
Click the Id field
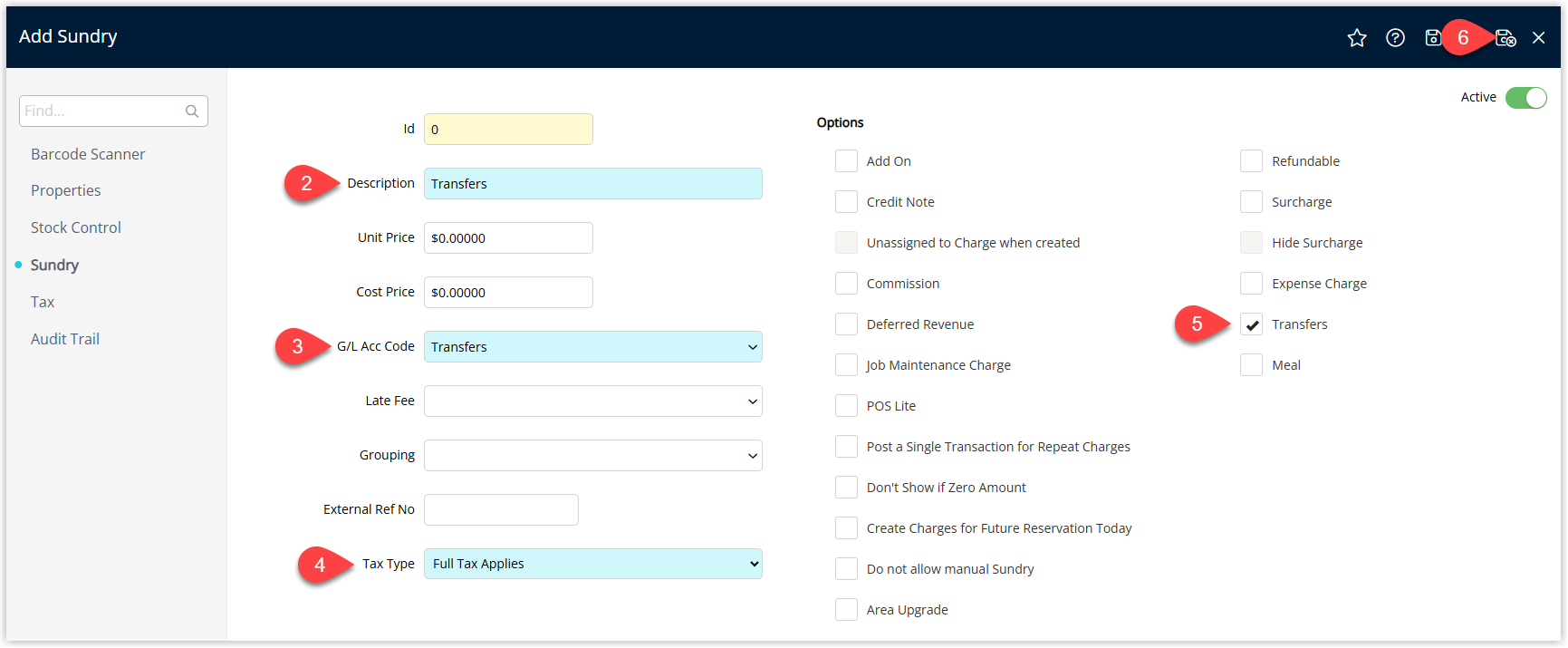[508, 130]
